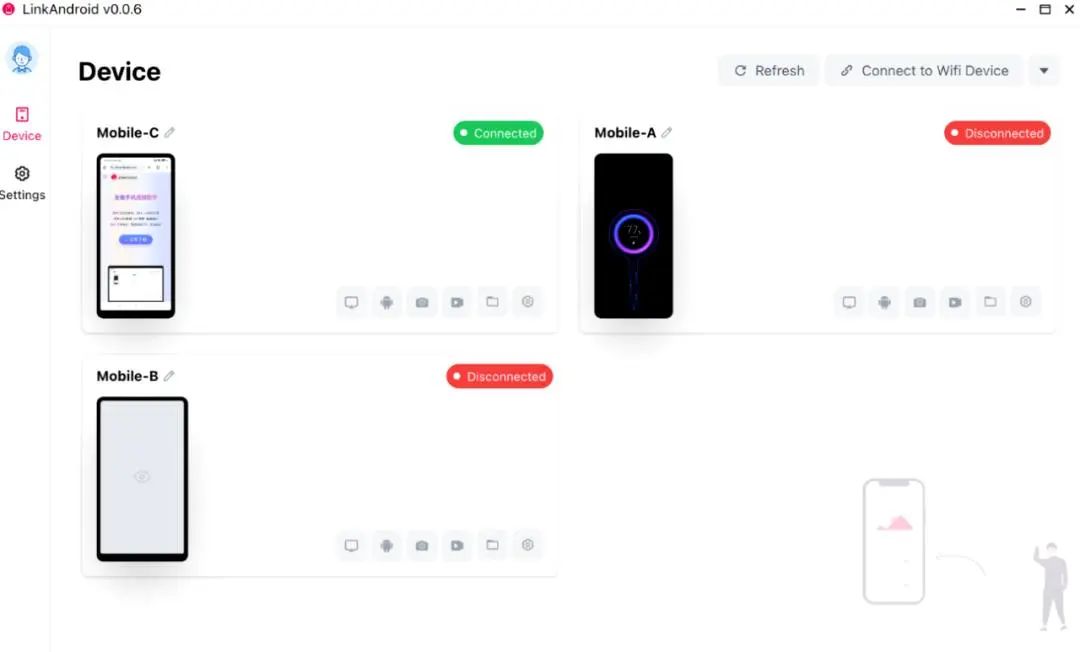Click the Disconnected status badge on Mobile-B
1080x652 pixels.
coord(499,377)
